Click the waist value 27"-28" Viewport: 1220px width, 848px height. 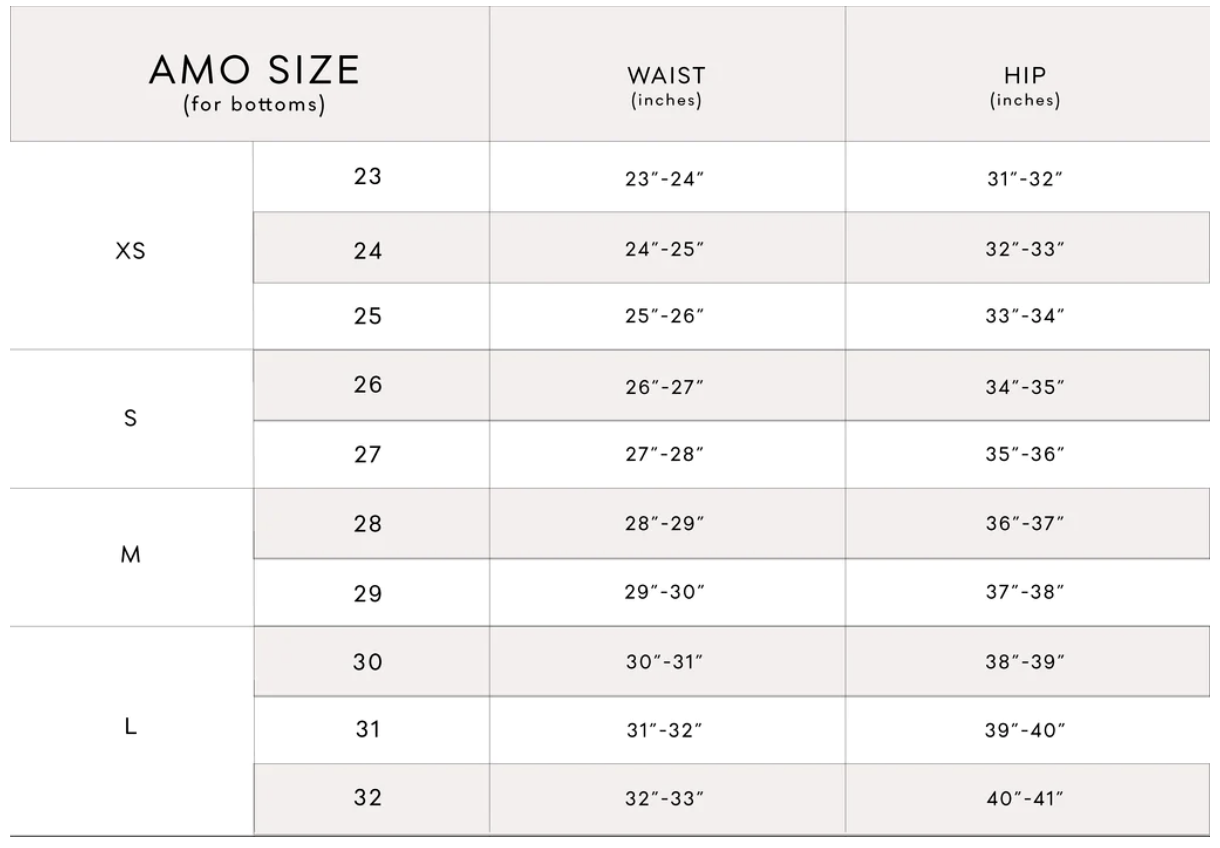pos(666,455)
